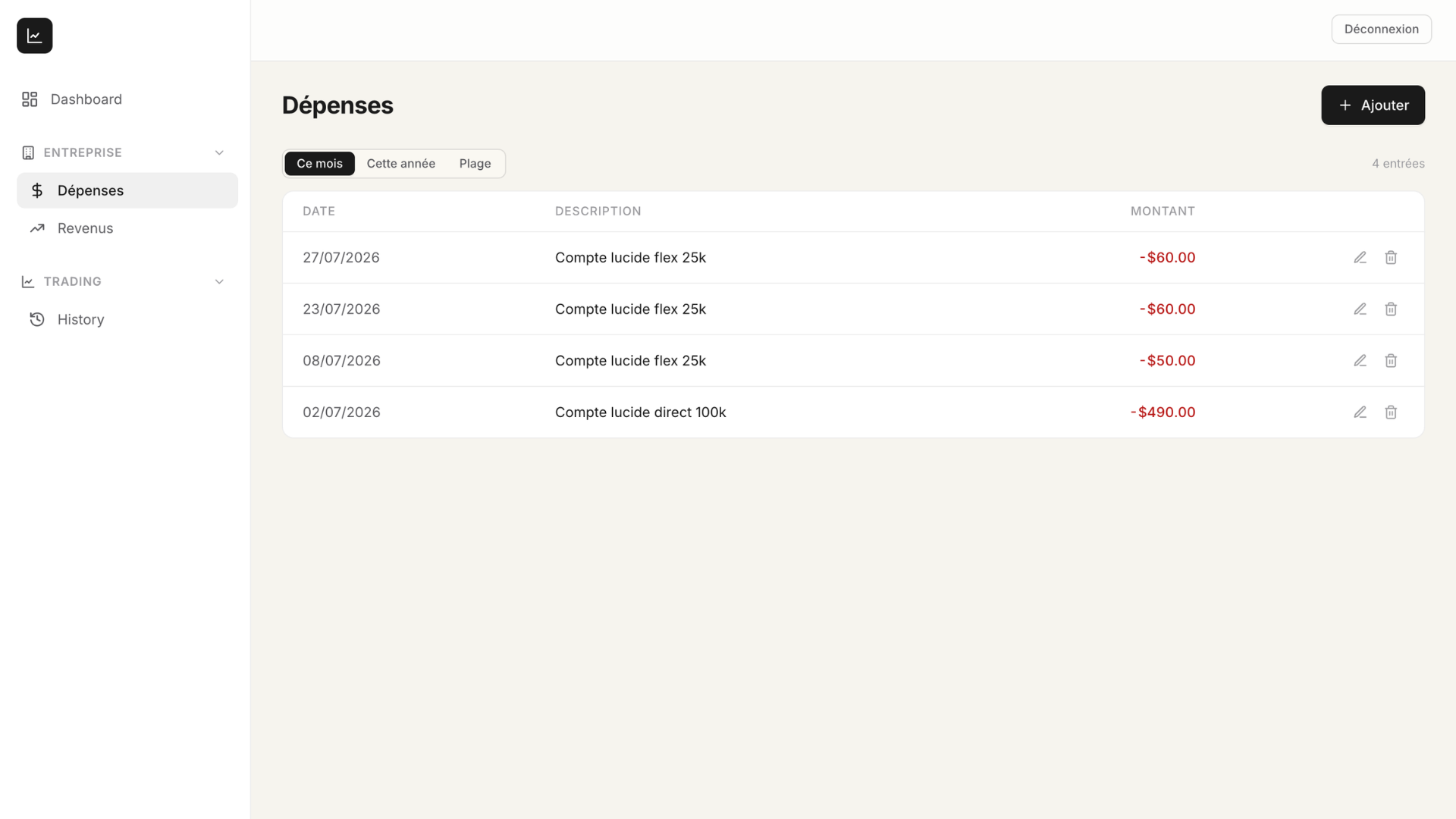Click the DATE column header
Image resolution: width=1456 pixels, height=819 pixels.
tap(318, 212)
